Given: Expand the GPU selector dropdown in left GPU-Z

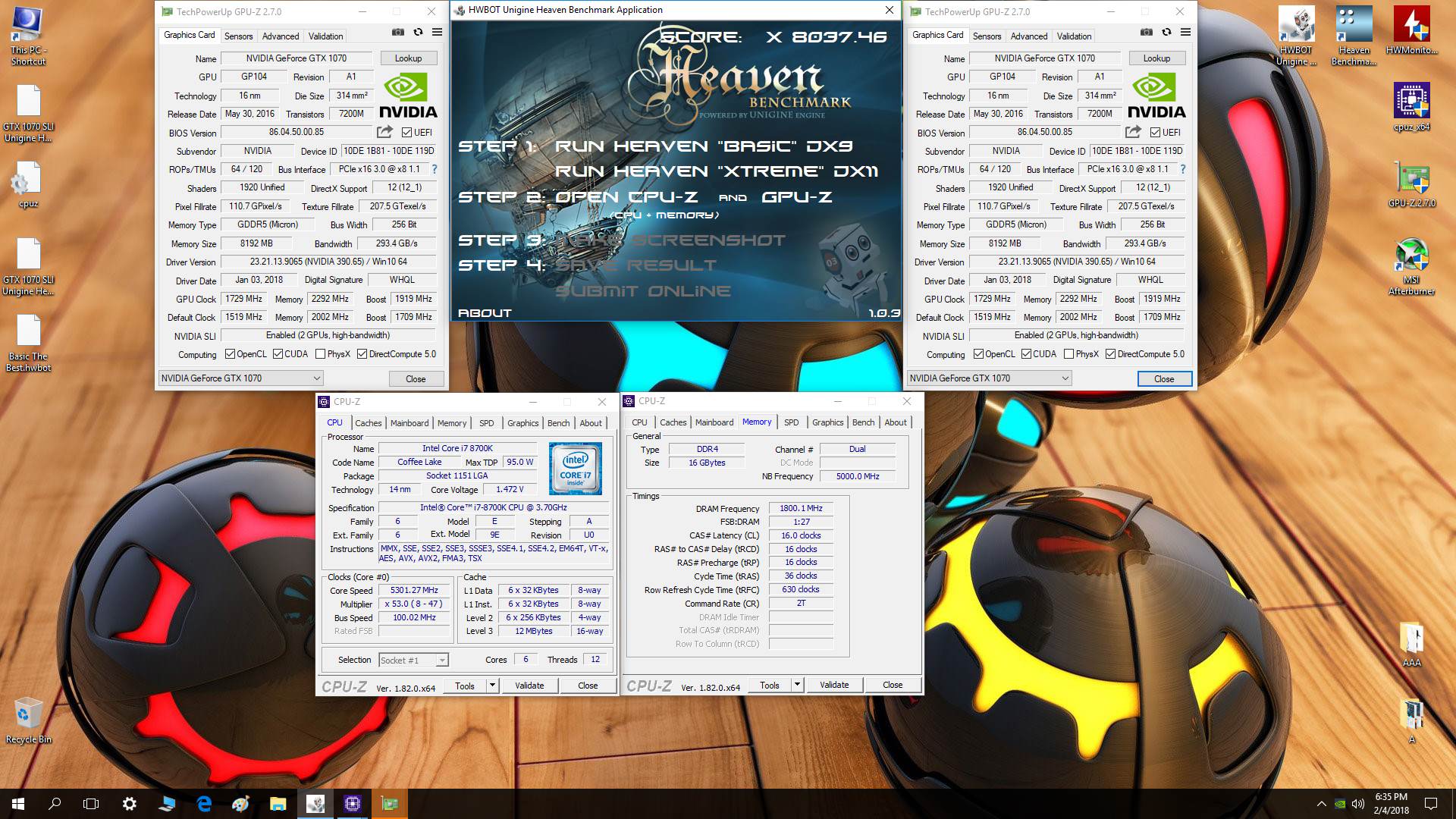Looking at the screenshot, I should coord(241,378).
